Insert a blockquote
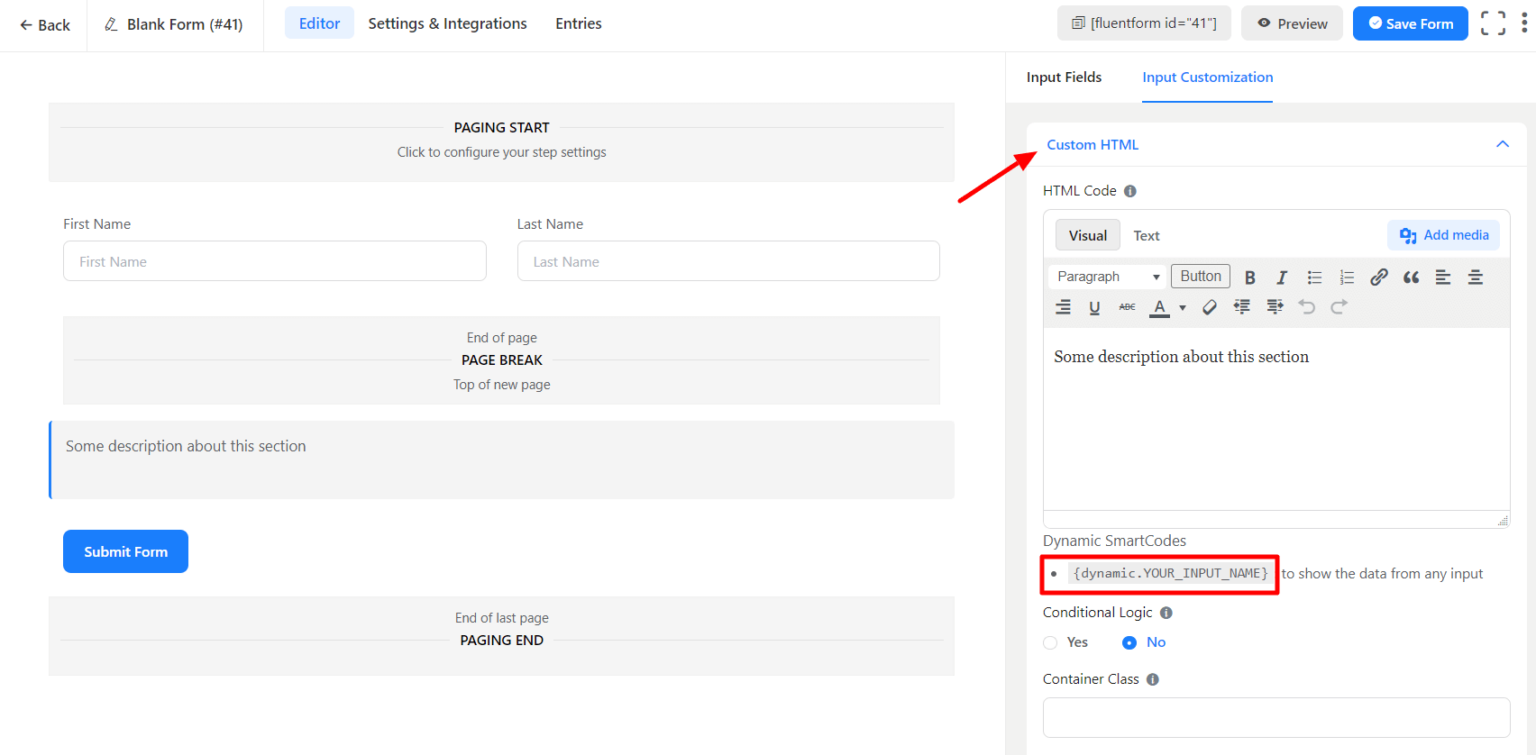1536x755 pixels. pos(1411,276)
